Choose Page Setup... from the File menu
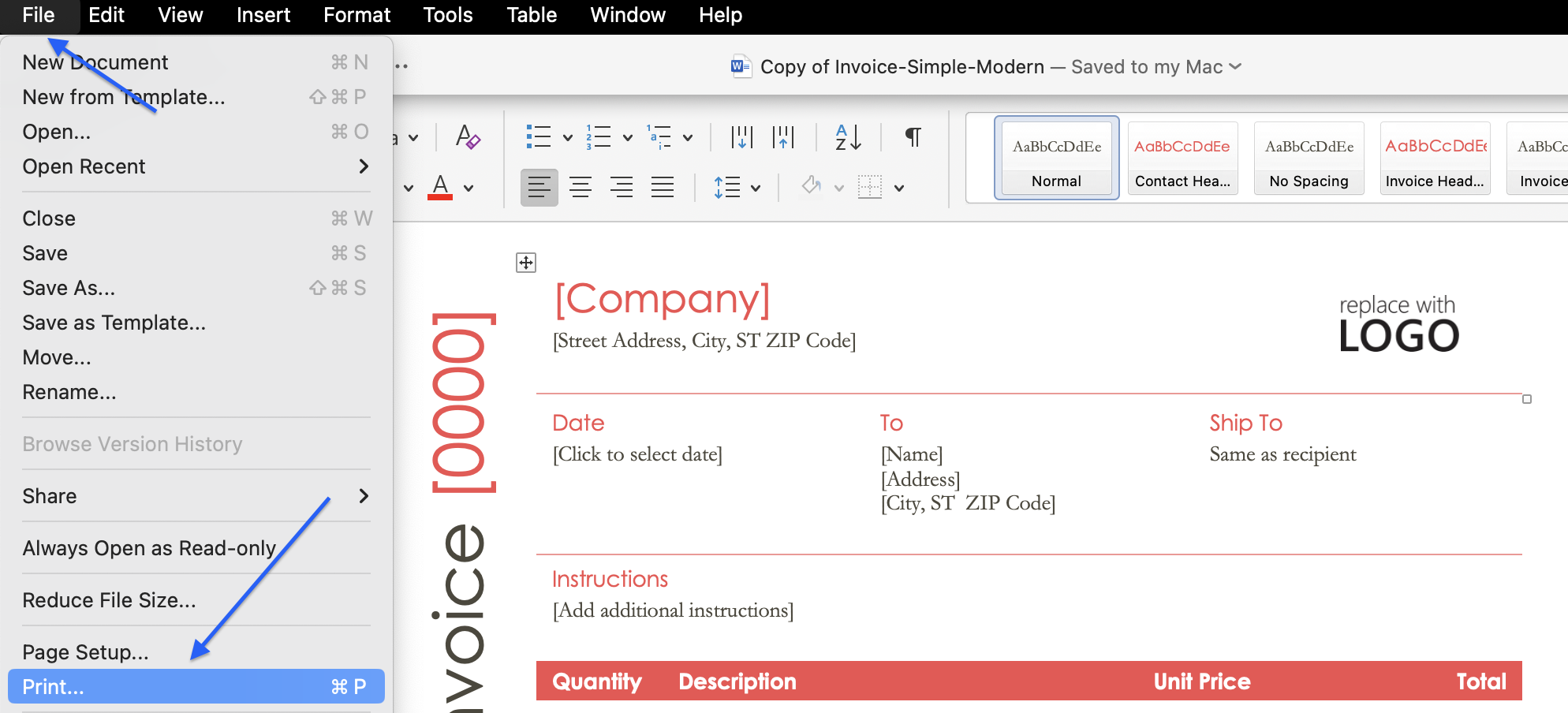This screenshot has height=713, width=1568. click(x=196, y=651)
